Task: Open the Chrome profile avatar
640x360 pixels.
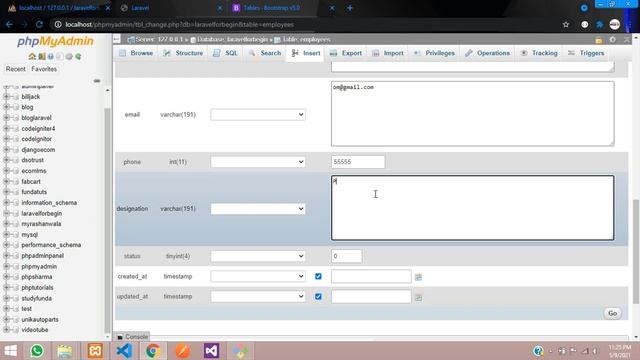Action: coord(615,24)
